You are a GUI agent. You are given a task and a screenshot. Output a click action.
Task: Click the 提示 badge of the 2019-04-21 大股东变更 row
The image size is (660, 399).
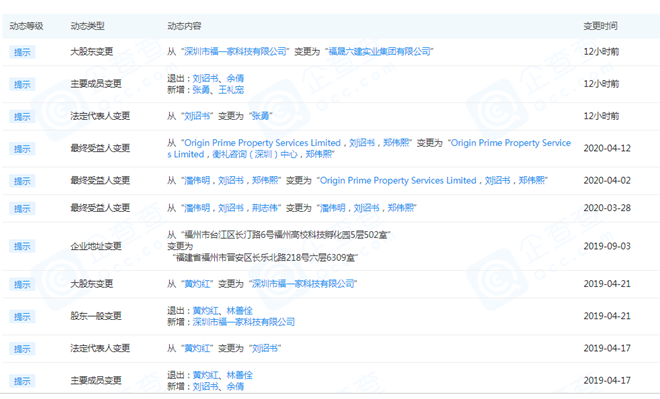22,285
